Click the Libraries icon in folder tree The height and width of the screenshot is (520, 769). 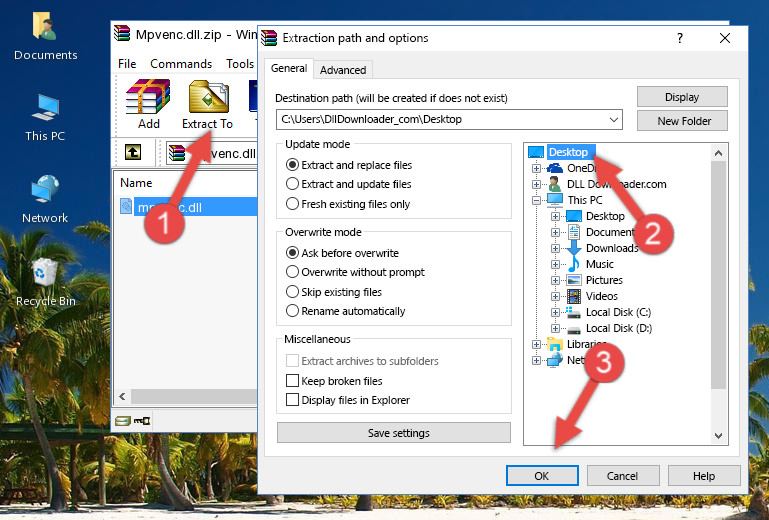(555, 344)
